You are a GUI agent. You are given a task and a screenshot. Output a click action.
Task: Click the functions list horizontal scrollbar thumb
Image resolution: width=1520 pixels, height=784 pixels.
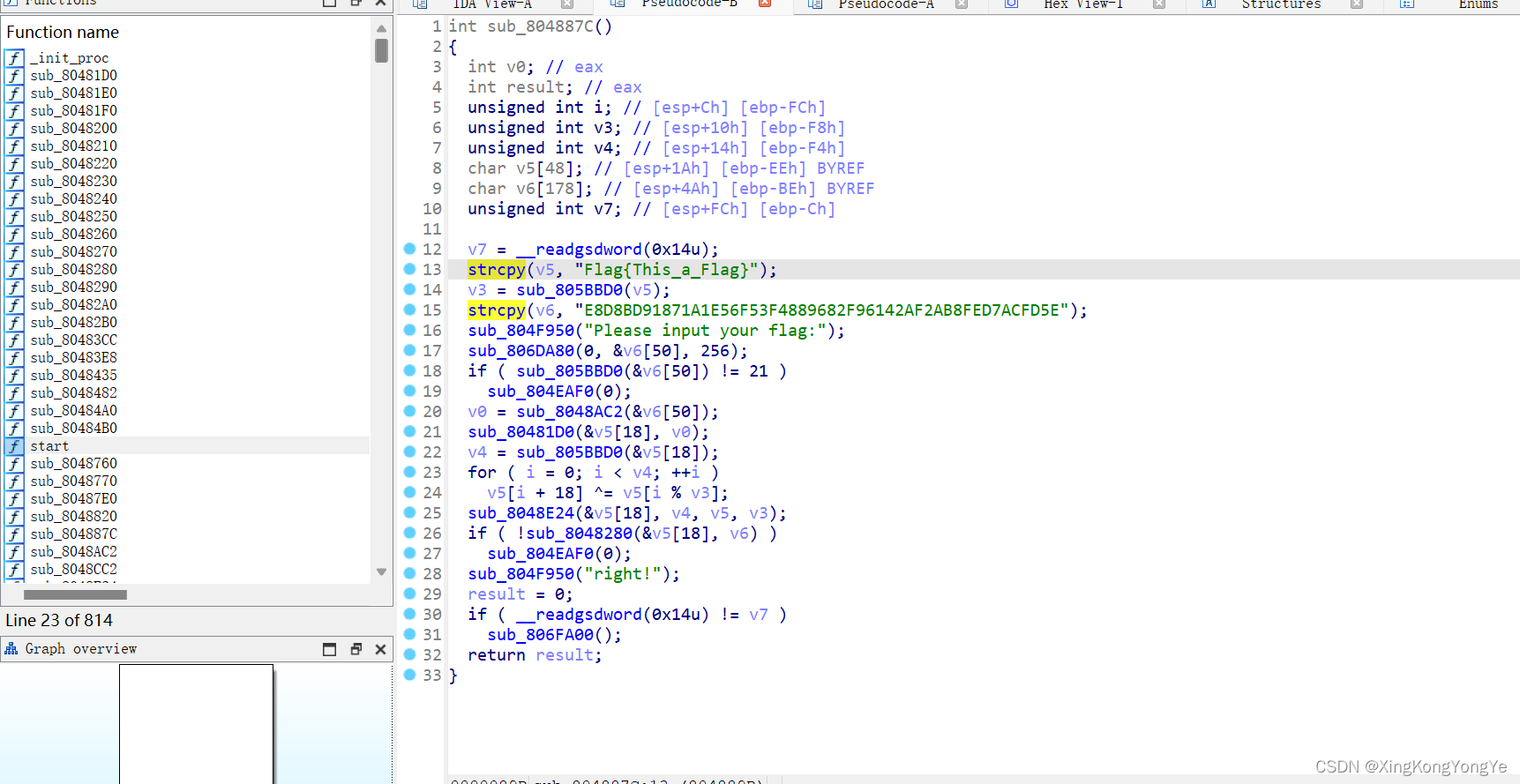point(75,594)
